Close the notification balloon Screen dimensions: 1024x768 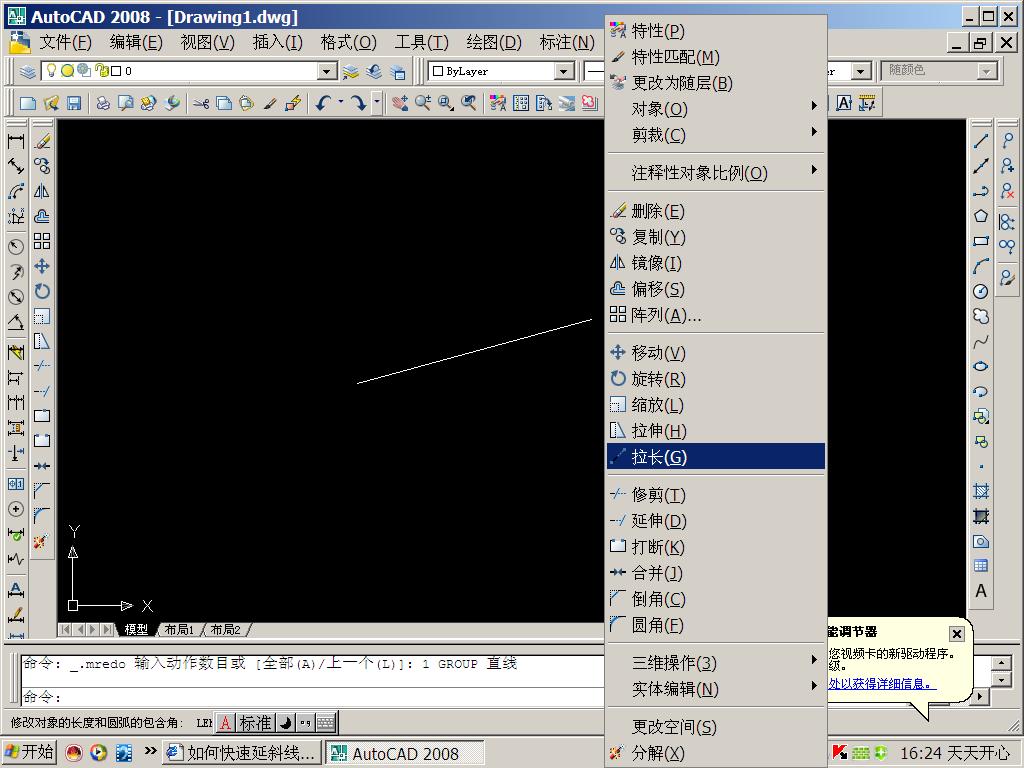[956, 633]
